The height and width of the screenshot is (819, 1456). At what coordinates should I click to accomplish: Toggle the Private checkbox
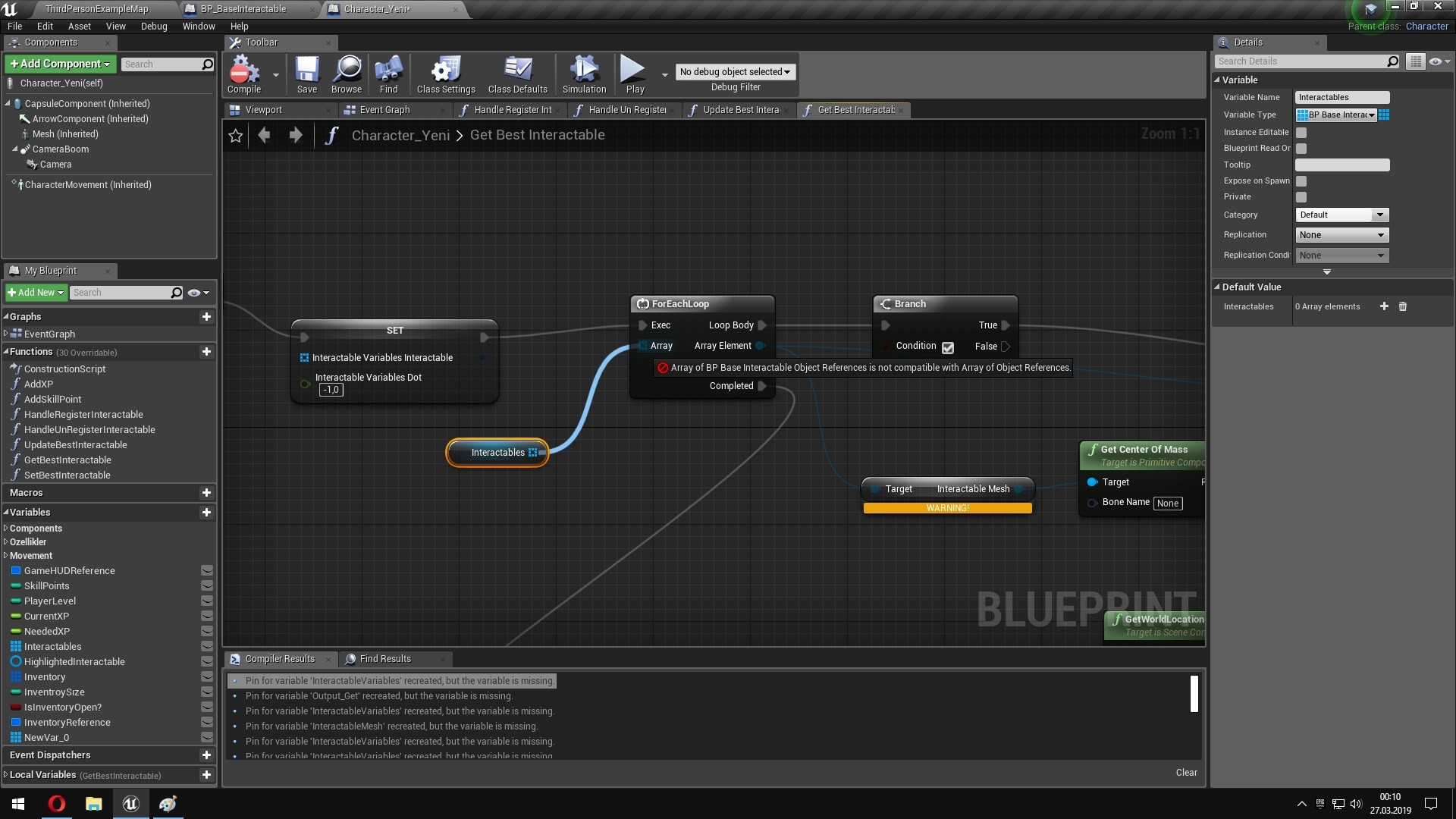(x=1301, y=197)
